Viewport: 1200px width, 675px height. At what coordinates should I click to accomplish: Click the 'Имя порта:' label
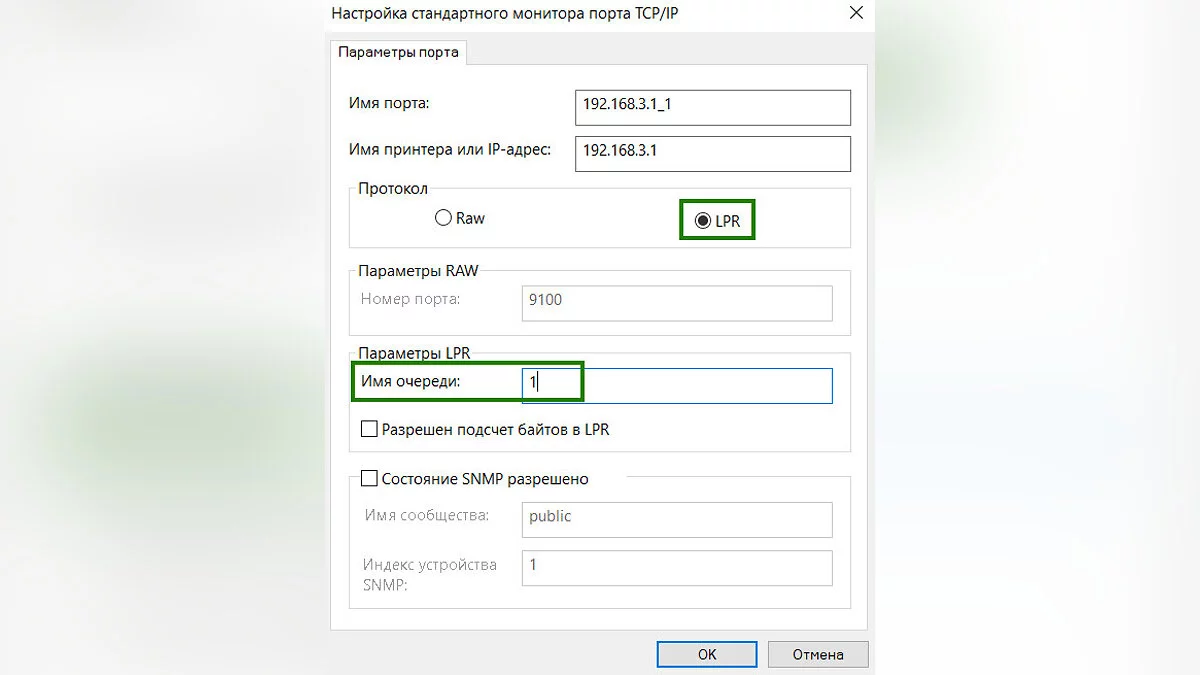(389, 103)
